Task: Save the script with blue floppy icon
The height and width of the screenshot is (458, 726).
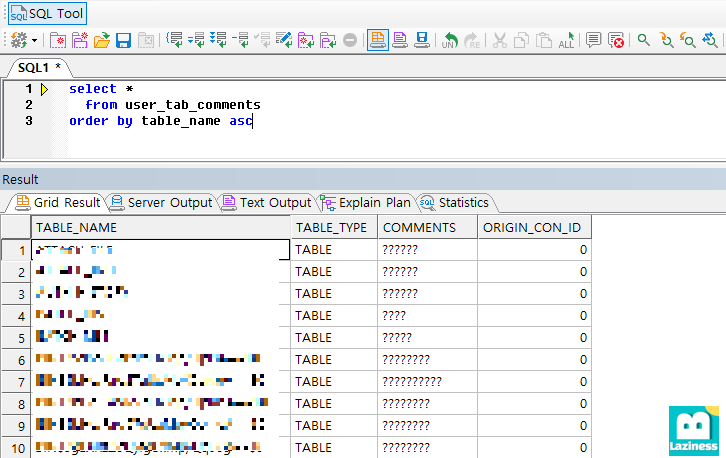Action: pyautogui.click(x=124, y=40)
